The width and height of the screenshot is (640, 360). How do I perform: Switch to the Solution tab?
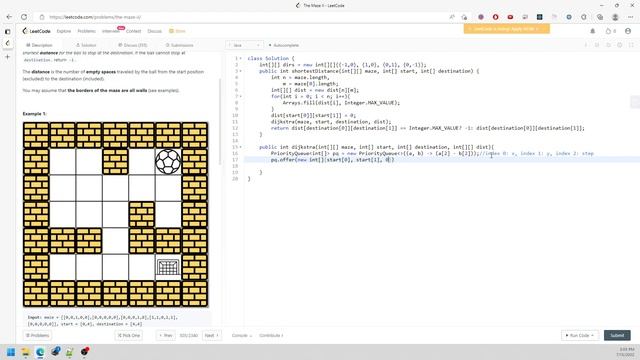86,45
